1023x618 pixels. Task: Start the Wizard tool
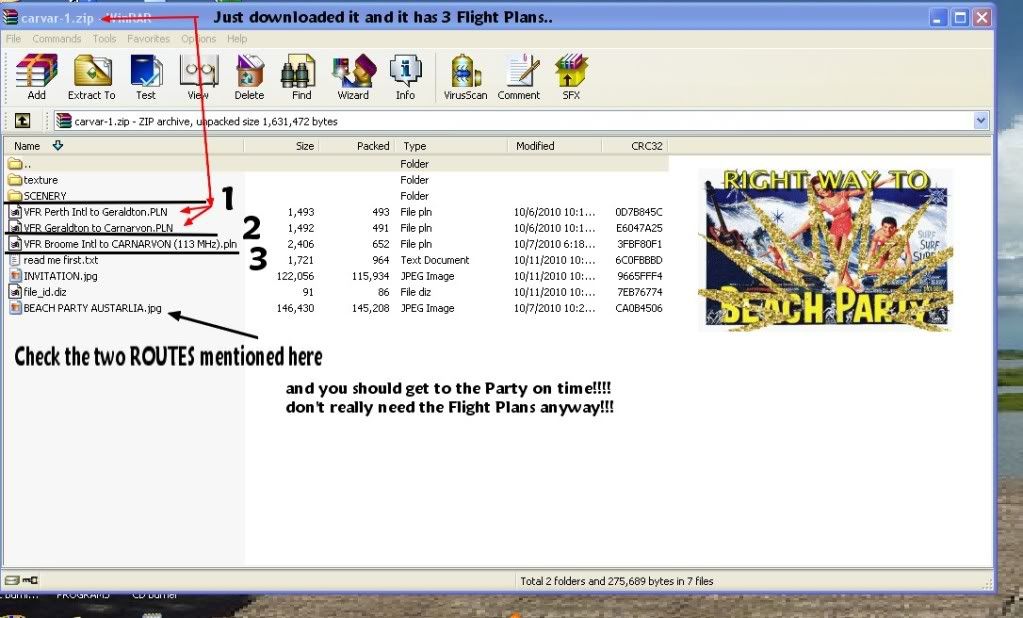coord(353,76)
